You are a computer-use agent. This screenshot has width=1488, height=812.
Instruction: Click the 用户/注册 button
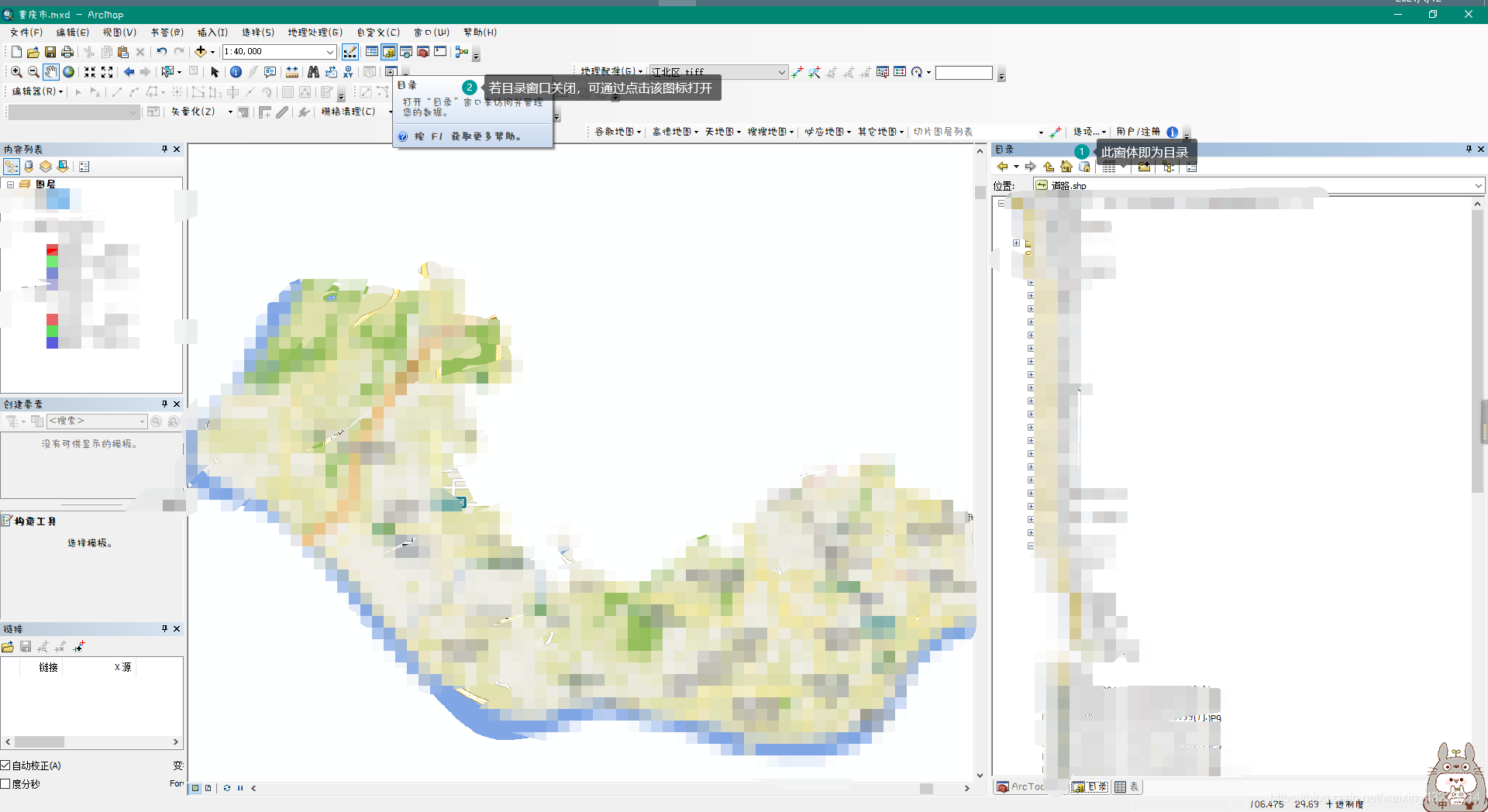[1138, 132]
